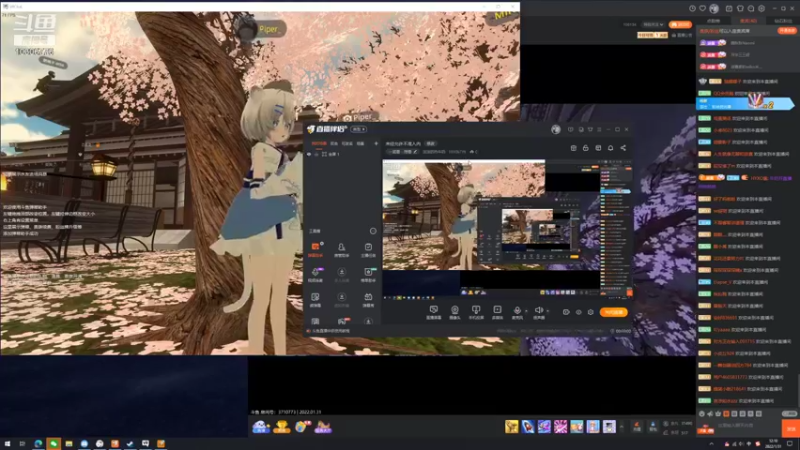
Task: Show hidden tray icons chevron on taskbar
Action: pos(711,444)
